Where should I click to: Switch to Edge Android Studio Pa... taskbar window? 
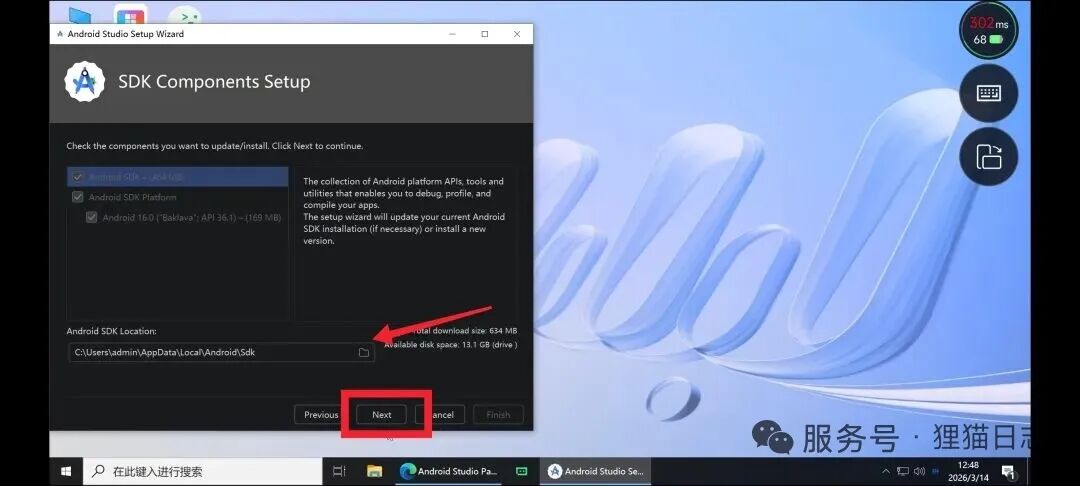[449, 472]
